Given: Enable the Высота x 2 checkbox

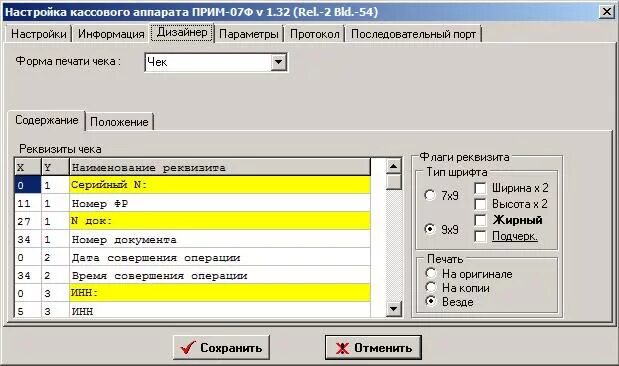Looking at the screenshot, I should [480, 204].
